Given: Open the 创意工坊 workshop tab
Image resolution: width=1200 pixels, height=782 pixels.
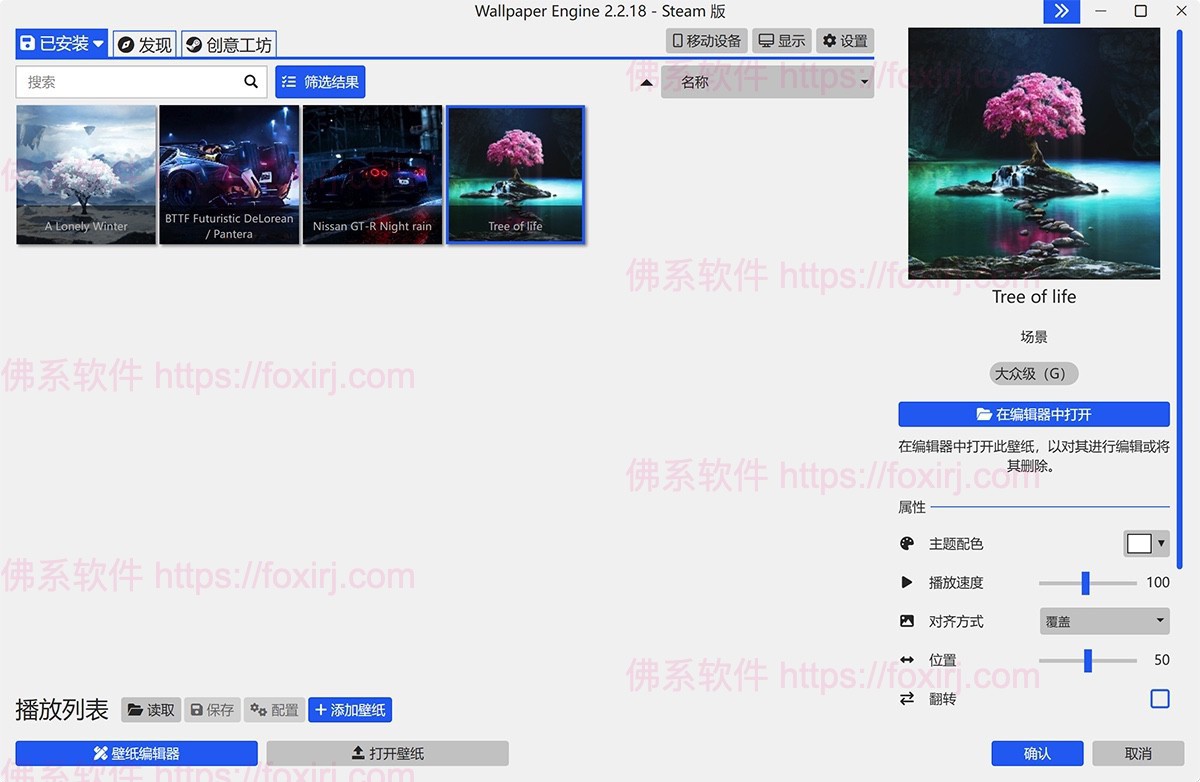Looking at the screenshot, I should (x=228, y=43).
